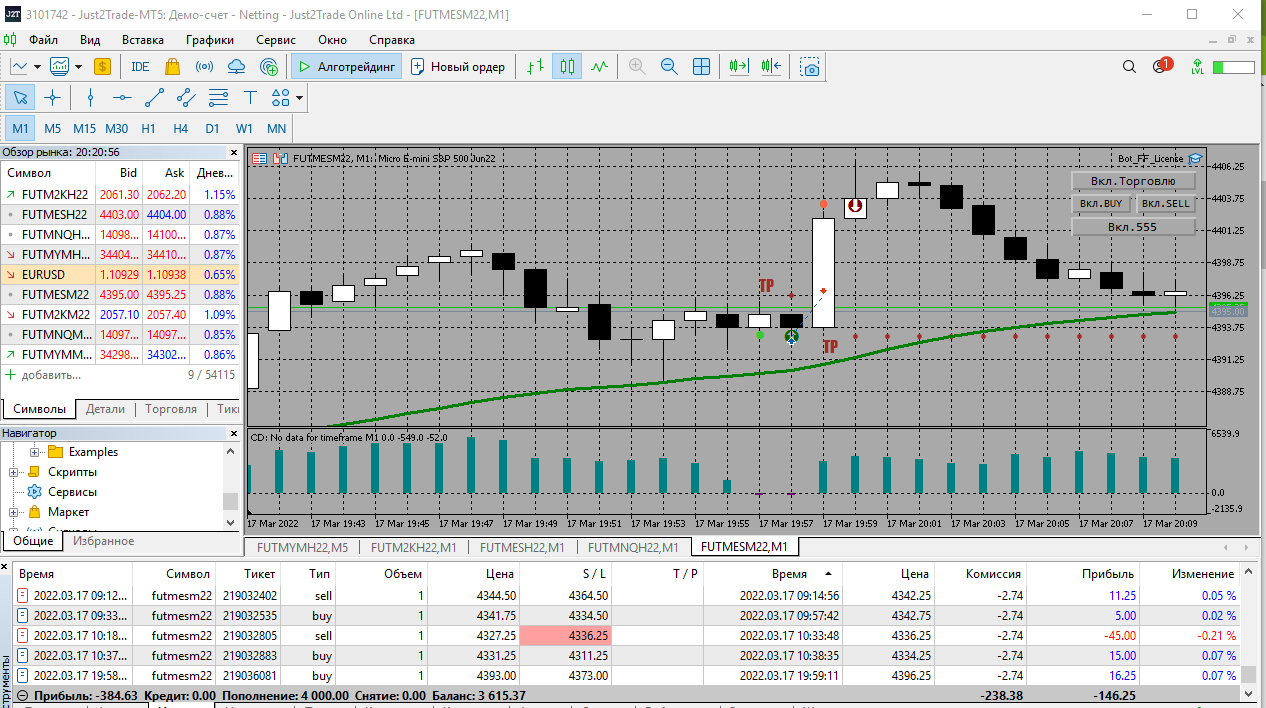This screenshot has height=708, width=1266.
Task: Click the tile windows grid icon
Action: (x=702, y=67)
